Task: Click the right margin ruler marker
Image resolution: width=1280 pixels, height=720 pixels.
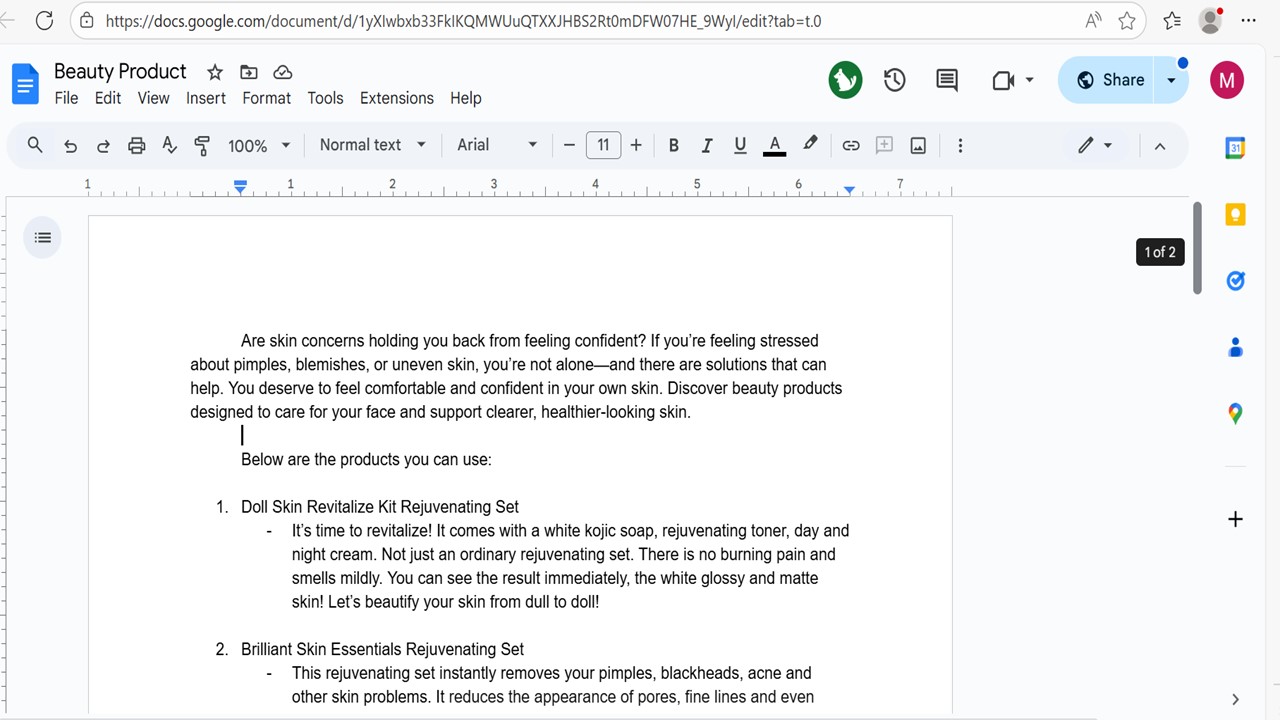Action: tap(849, 189)
